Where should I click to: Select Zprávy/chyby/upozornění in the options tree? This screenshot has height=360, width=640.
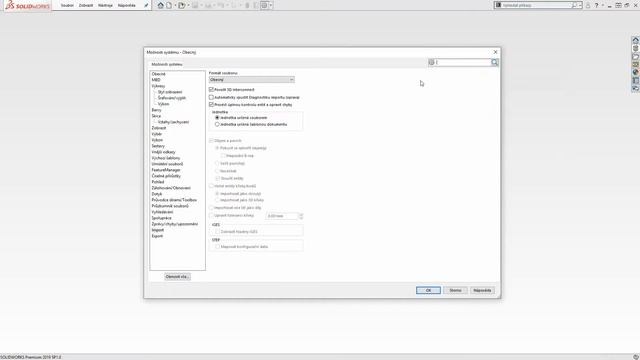175,224
